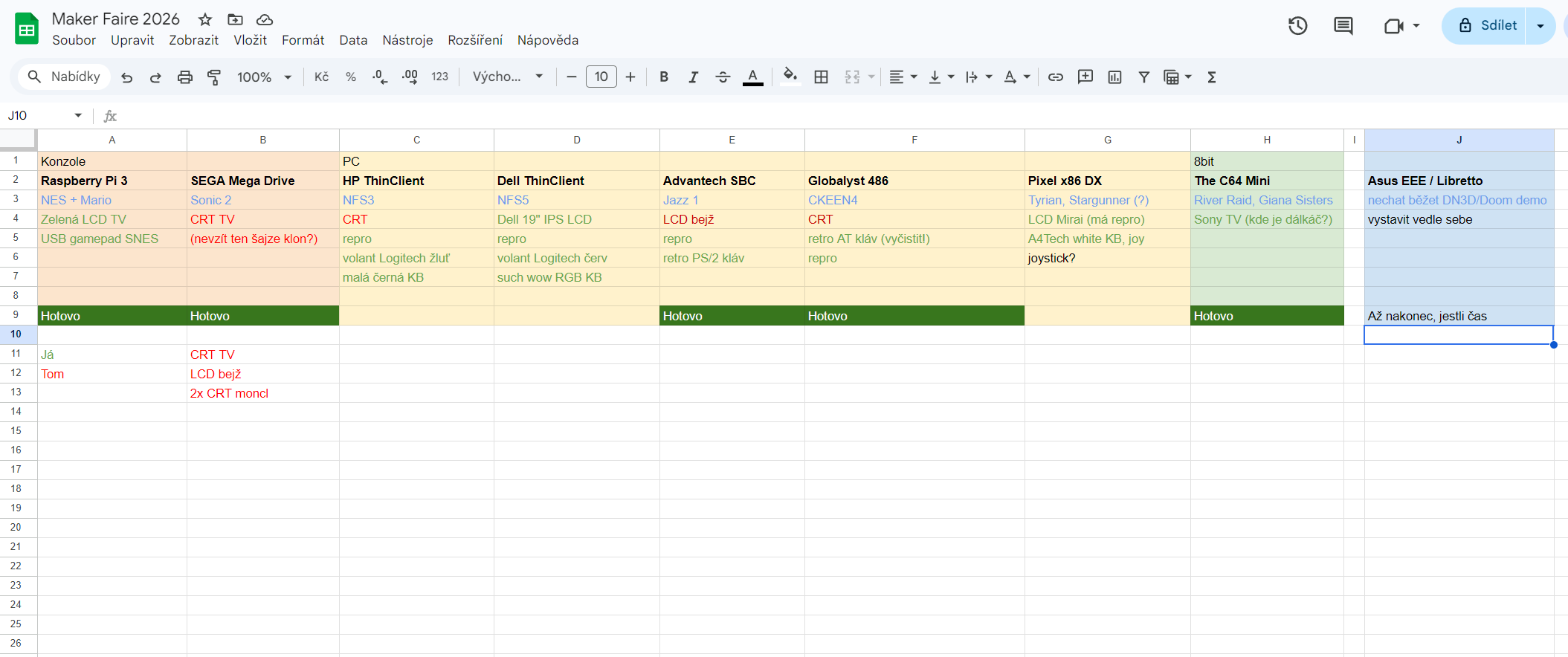Open the fill color bucket

[790, 77]
